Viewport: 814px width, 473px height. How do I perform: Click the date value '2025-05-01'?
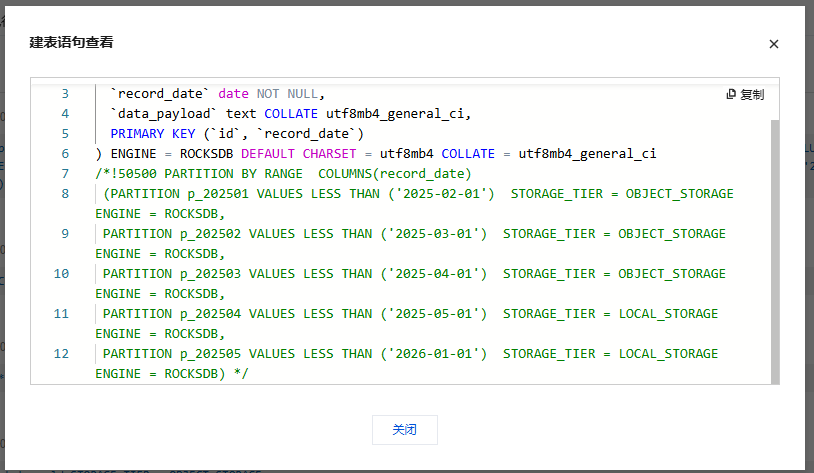(433, 314)
